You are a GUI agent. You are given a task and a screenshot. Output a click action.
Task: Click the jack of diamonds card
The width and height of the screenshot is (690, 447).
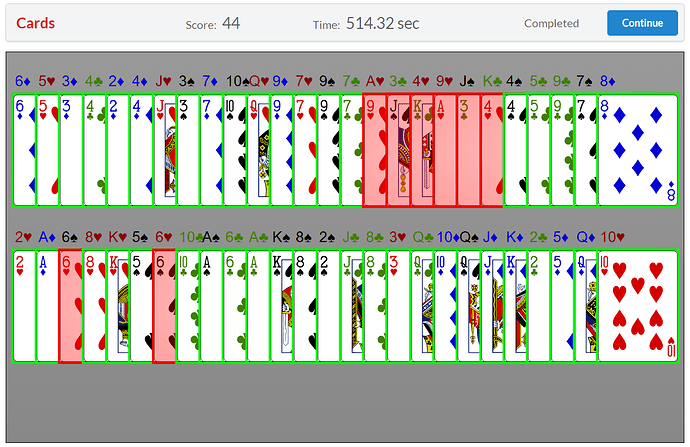tap(492, 306)
